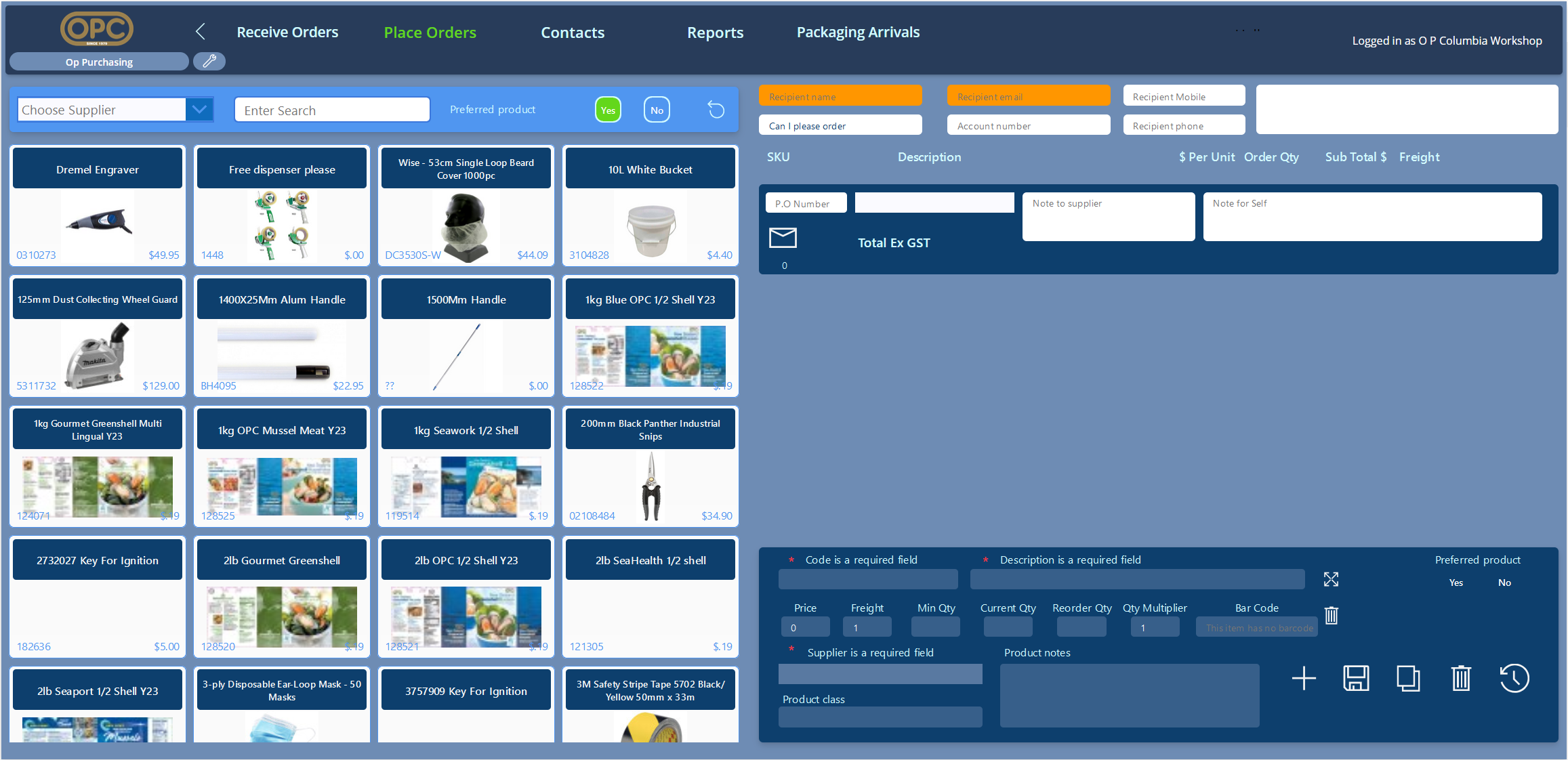
Task: Toggle preferred product filter to No
Action: pos(657,110)
